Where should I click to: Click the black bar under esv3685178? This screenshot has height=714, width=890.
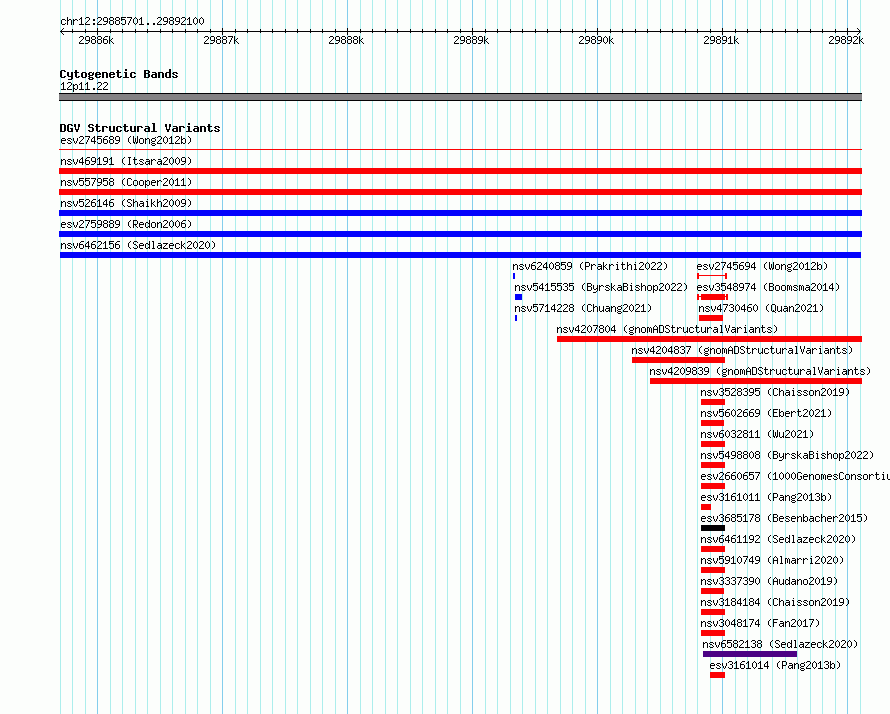click(713, 528)
